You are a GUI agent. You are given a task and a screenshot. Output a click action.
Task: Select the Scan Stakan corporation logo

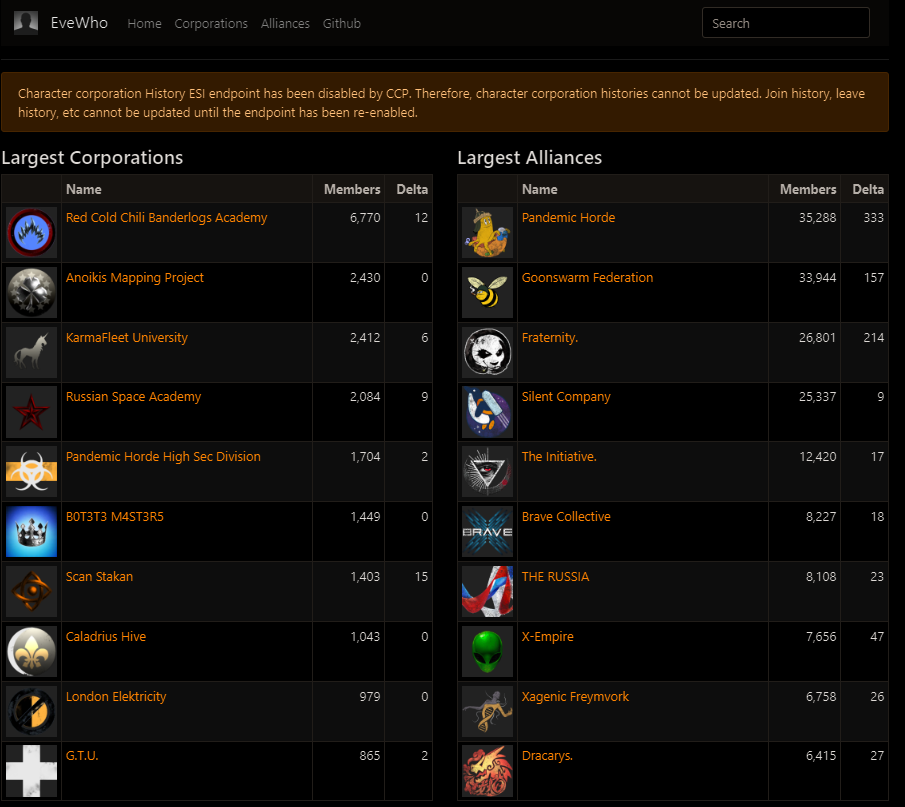(32, 592)
